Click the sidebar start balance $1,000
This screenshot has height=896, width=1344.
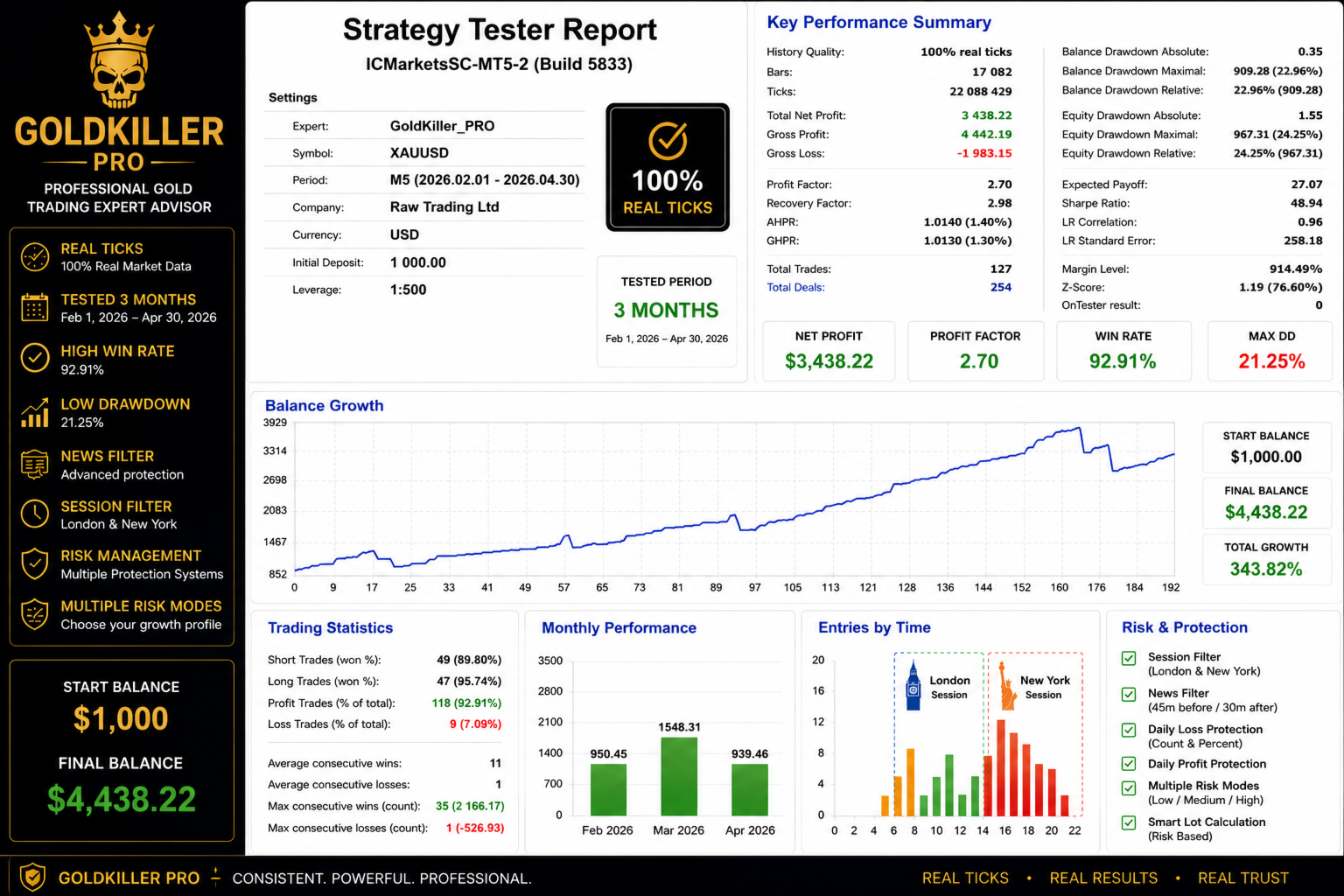pos(121,718)
